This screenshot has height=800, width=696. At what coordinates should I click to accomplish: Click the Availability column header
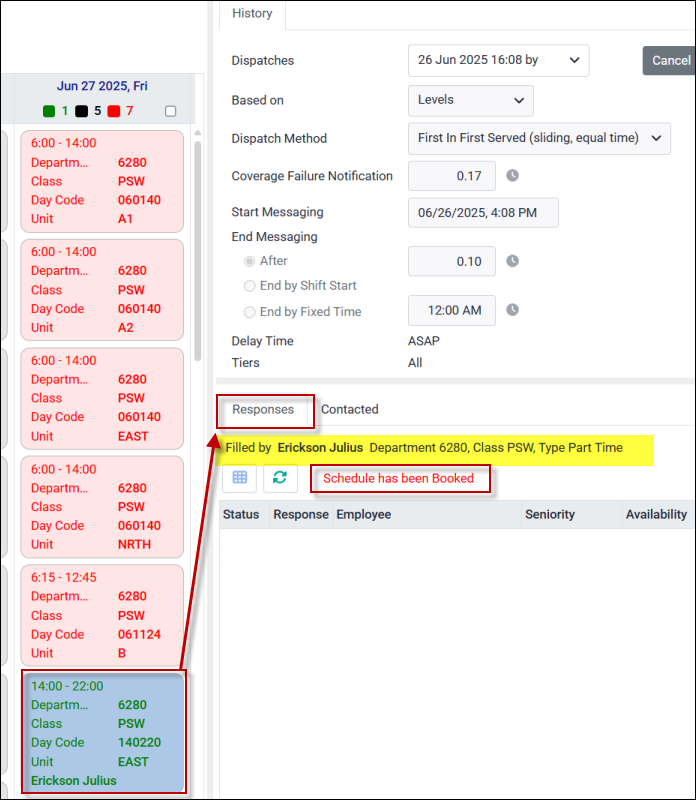pos(658,514)
